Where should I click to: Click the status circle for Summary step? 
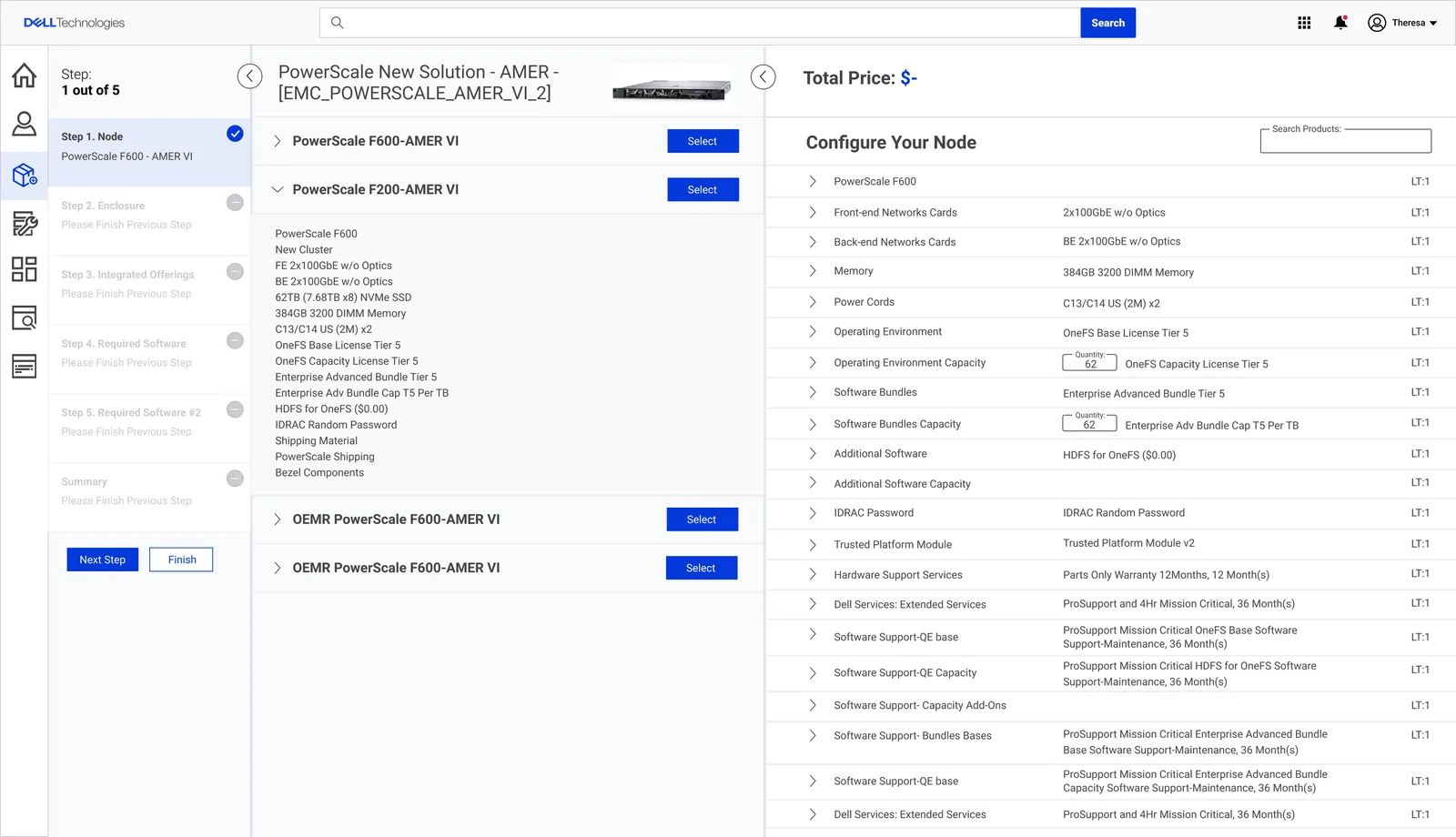[x=235, y=479]
